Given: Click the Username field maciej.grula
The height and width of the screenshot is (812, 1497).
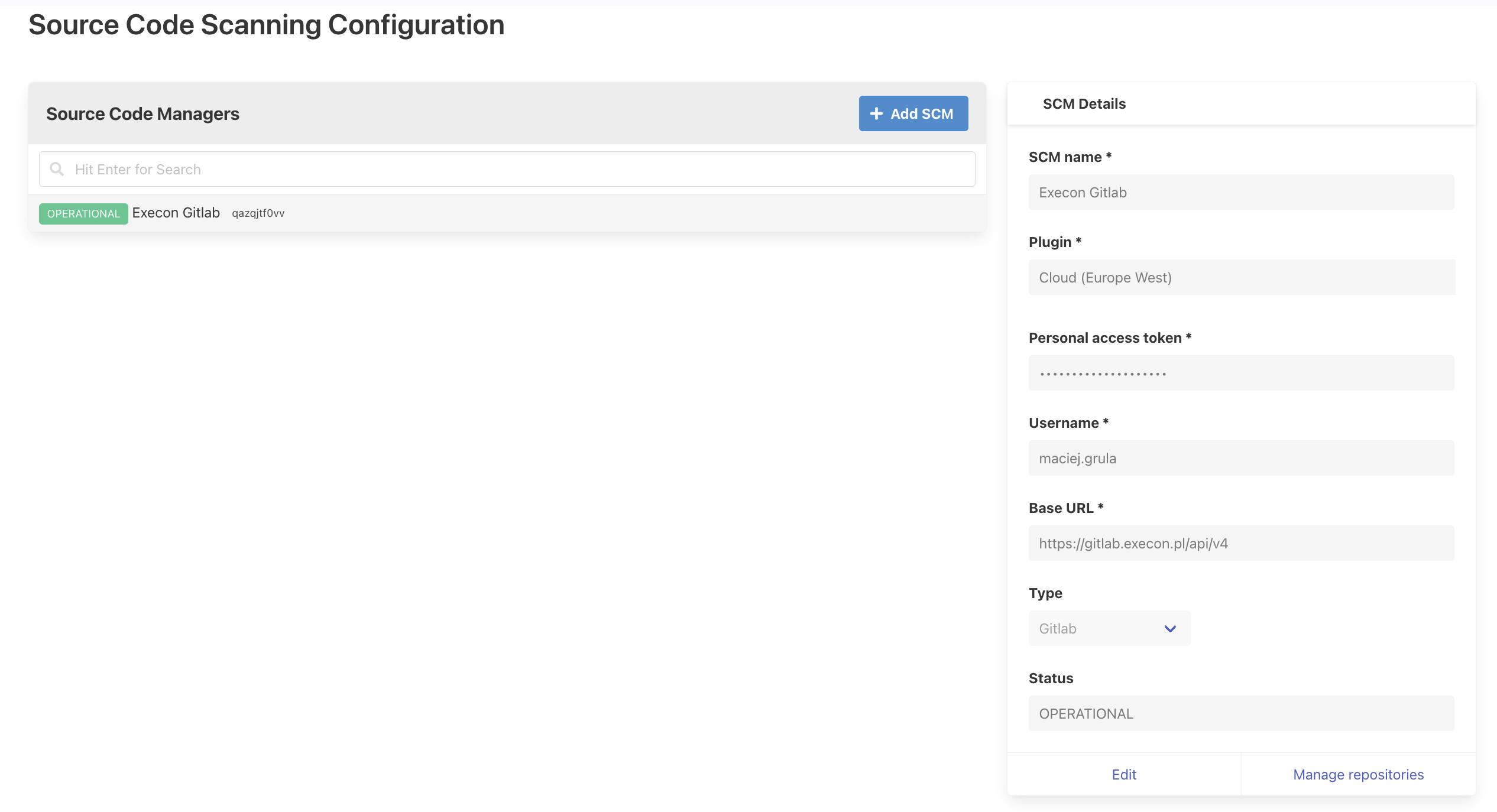Looking at the screenshot, I should pyautogui.click(x=1241, y=459).
